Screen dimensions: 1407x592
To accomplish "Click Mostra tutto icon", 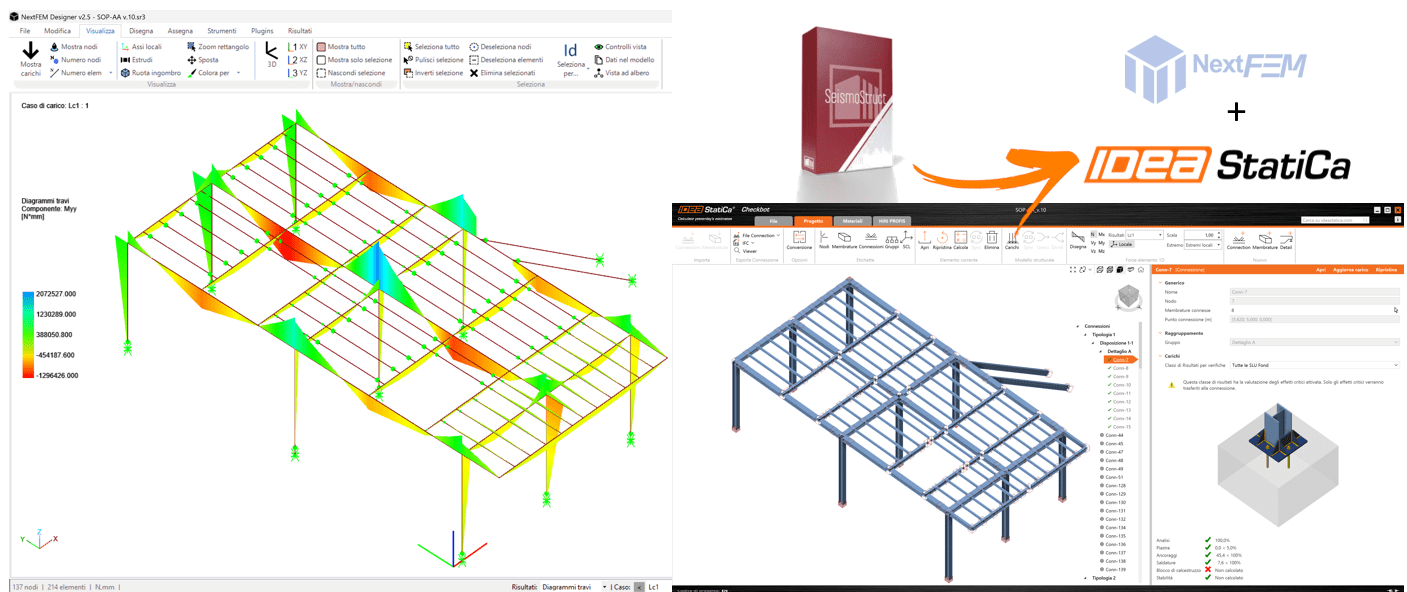I will pos(321,46).
